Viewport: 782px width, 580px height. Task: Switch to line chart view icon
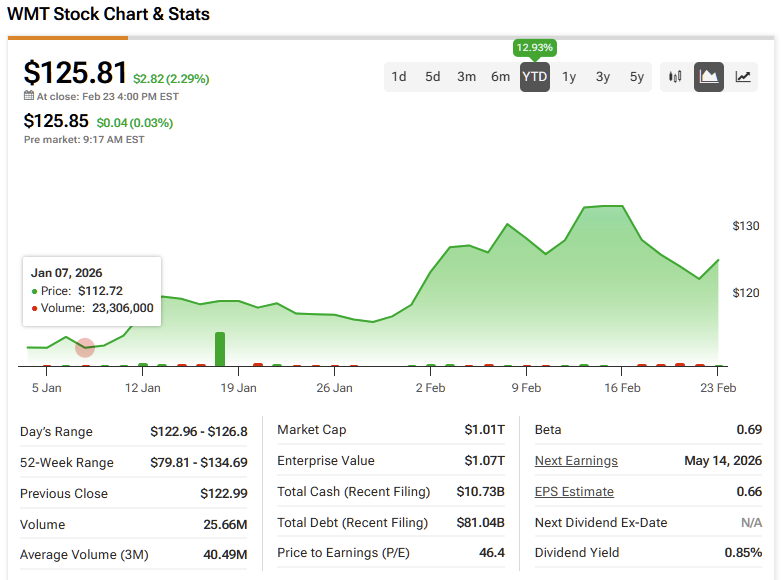click(x=743, y=77)
